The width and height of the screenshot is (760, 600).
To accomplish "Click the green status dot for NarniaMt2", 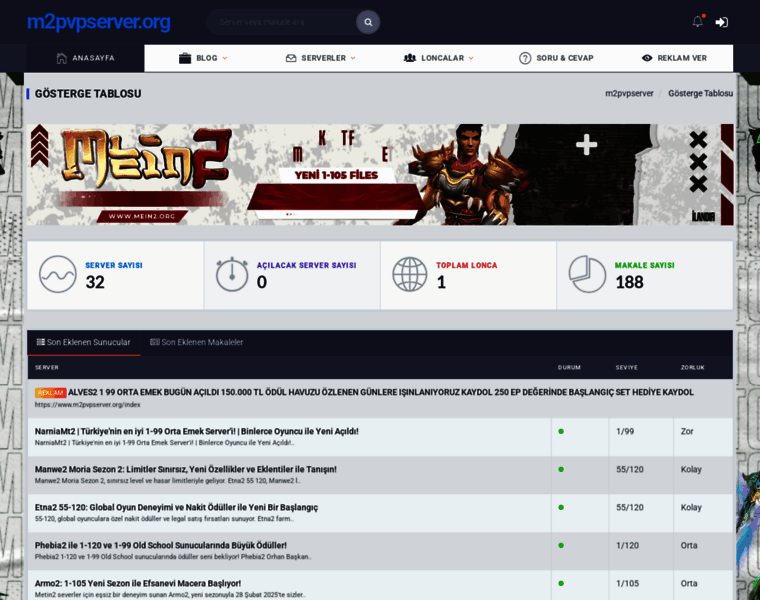I will (561, 431).
